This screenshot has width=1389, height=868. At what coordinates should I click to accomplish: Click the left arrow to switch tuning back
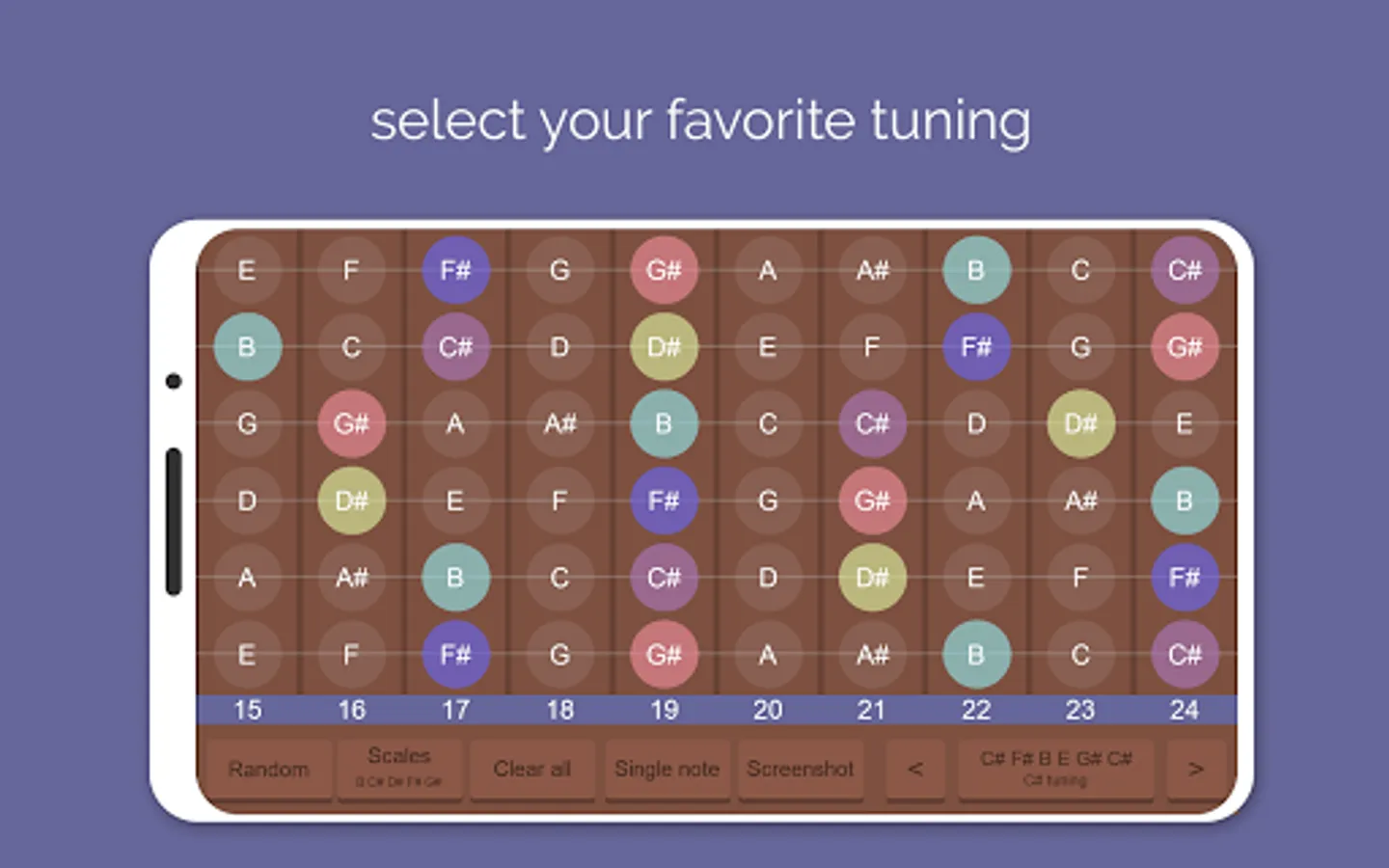(x=914, y=769)
